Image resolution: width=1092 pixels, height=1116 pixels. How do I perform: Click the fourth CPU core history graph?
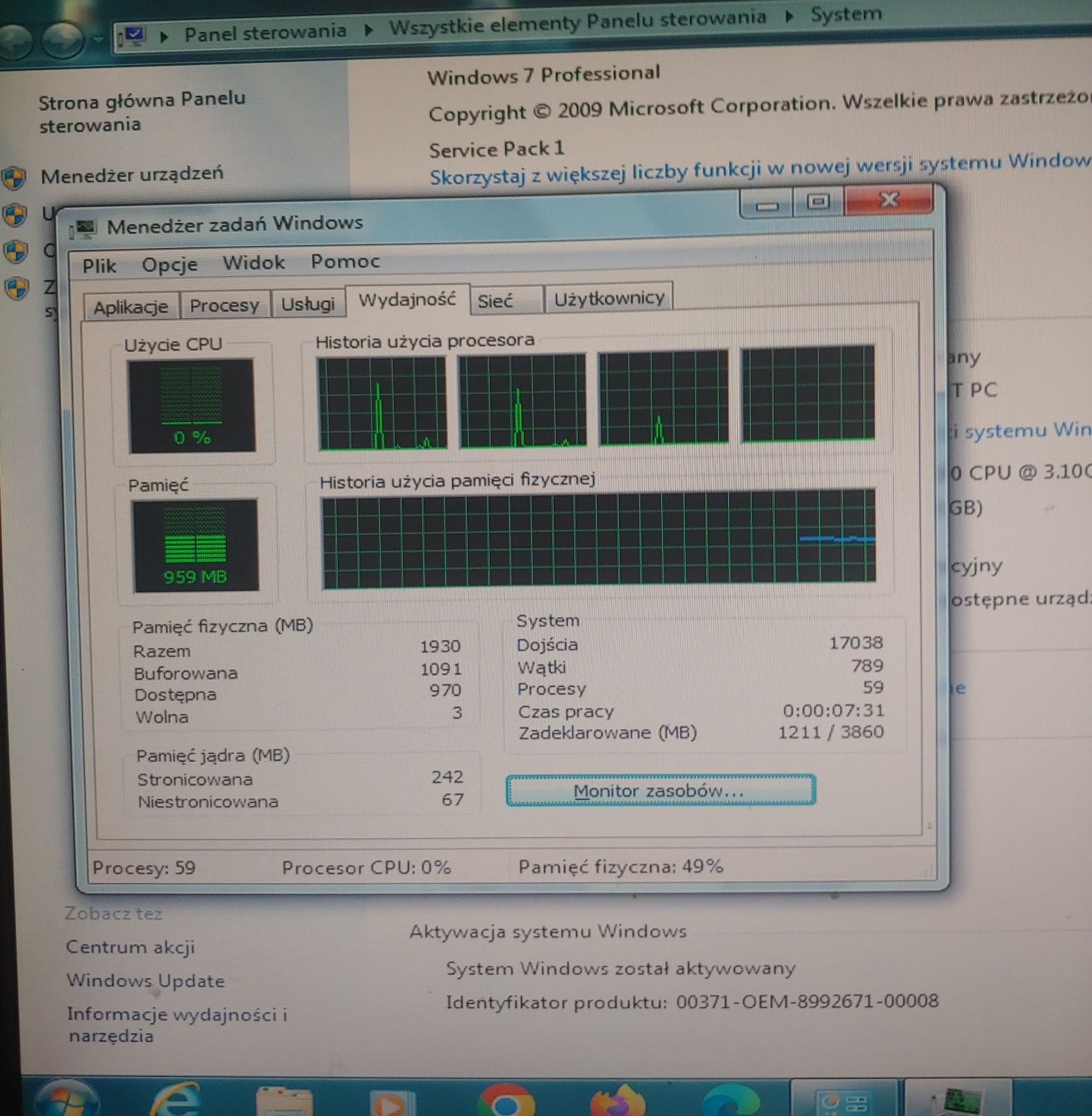click(808, 394)
